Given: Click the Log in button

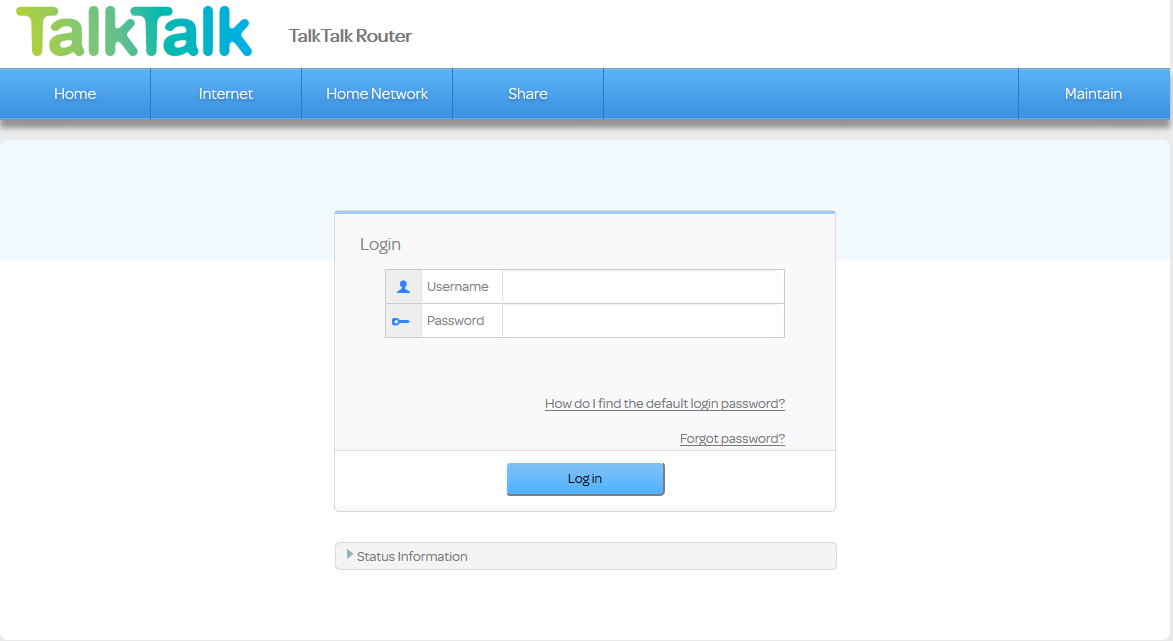Looking at the screenshot, I should click(x=585, y=479).
